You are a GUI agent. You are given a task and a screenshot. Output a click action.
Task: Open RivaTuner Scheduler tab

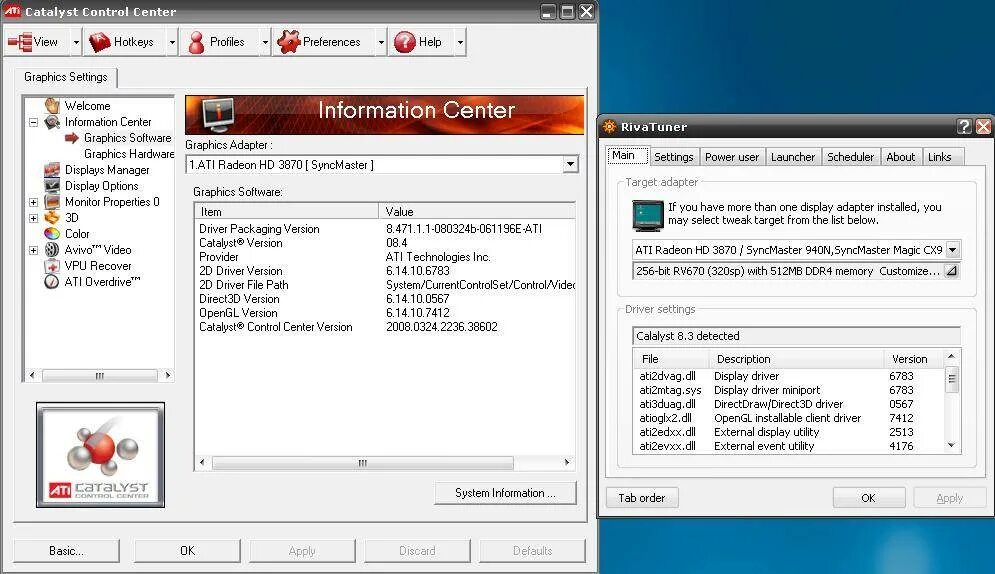pos(850,157)
